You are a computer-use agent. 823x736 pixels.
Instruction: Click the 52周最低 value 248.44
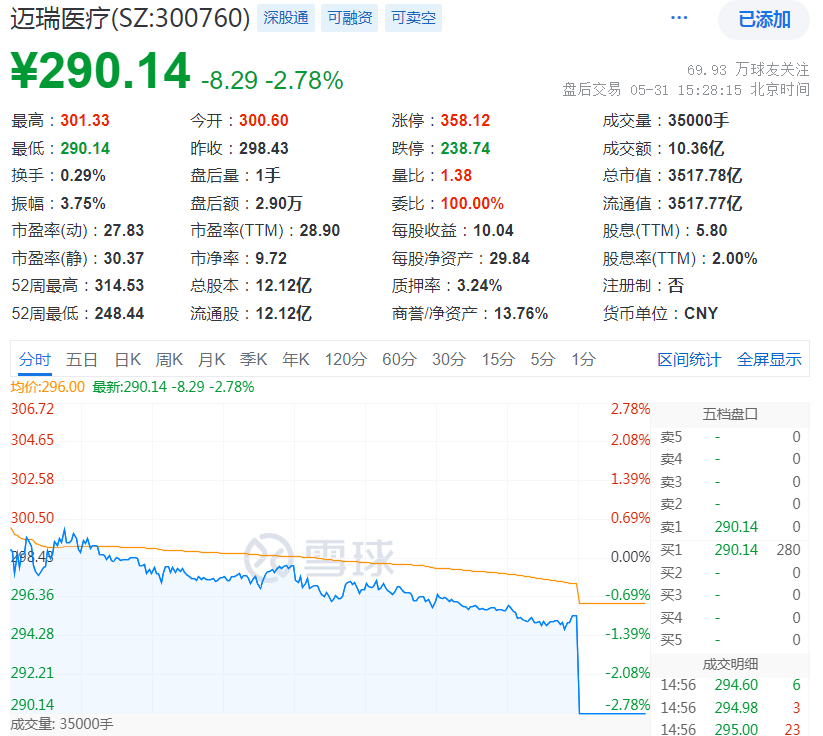(x=119, y=314)
